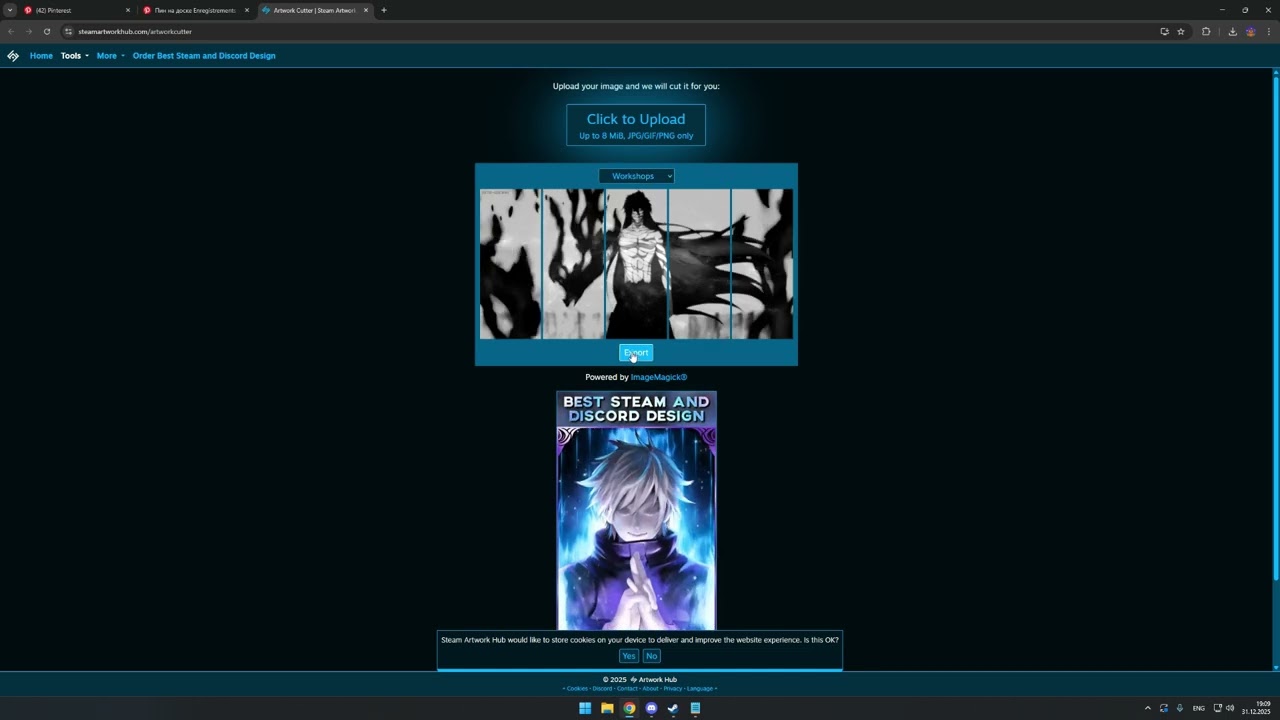Click the Home navigation link
Viewport: 1280px width, 720px height.
pyautogui.click(x=41, y=56)
